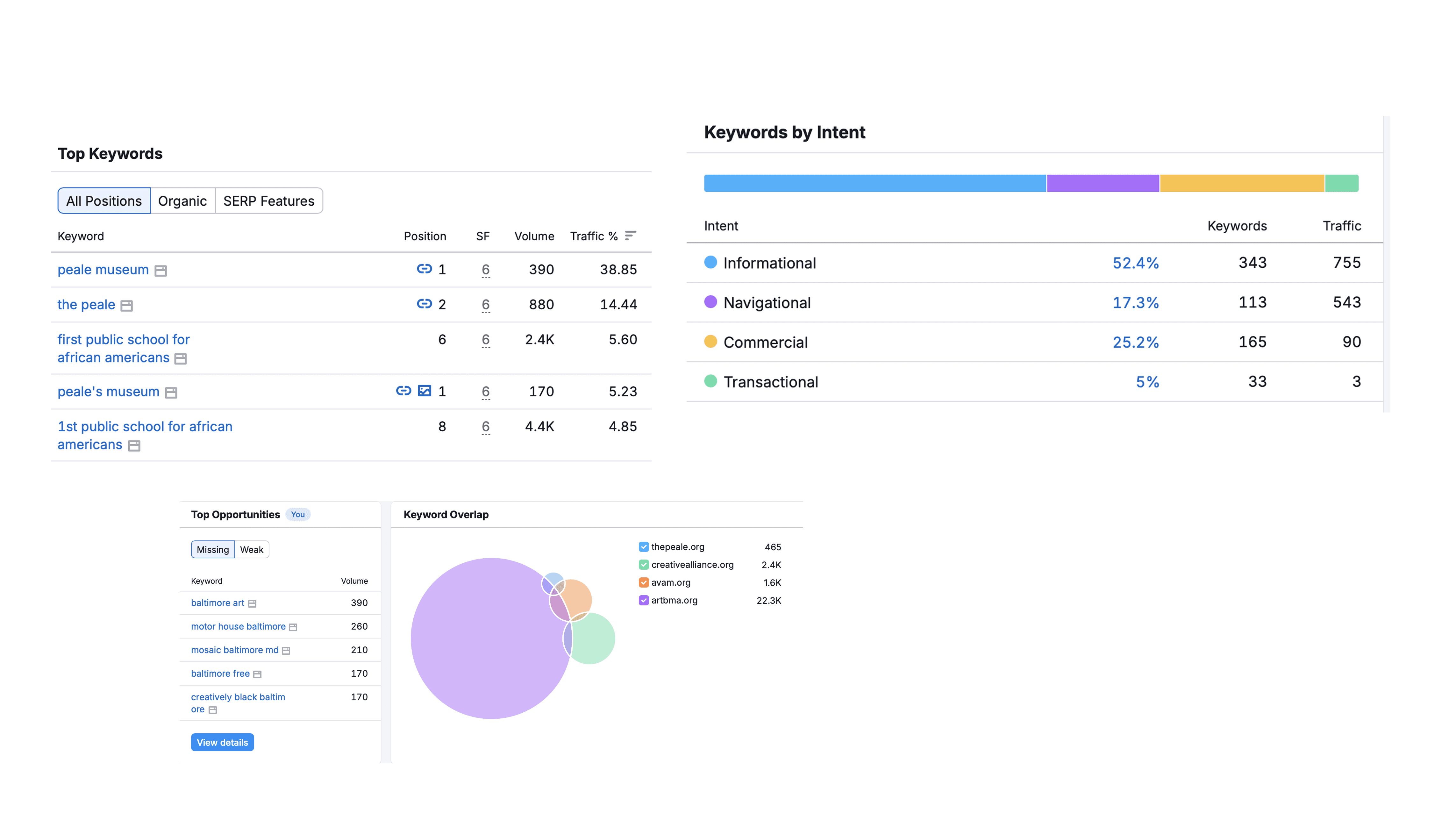Click SF value 6 for the peale
This screenshot has width=1456, height=825.
[x=485, y=304]
